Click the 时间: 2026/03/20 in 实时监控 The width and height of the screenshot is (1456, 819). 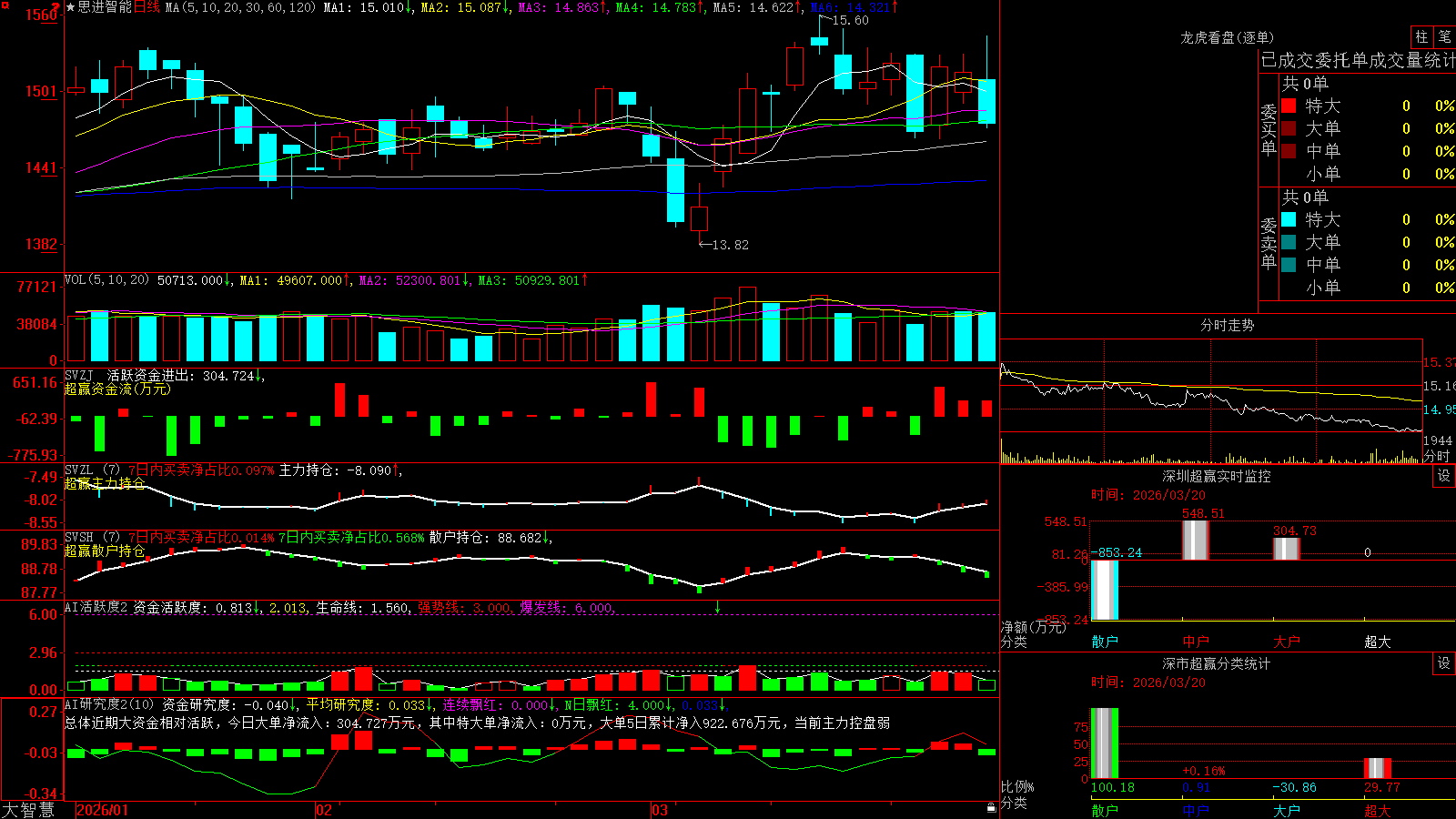click(x=1148, y=495)
